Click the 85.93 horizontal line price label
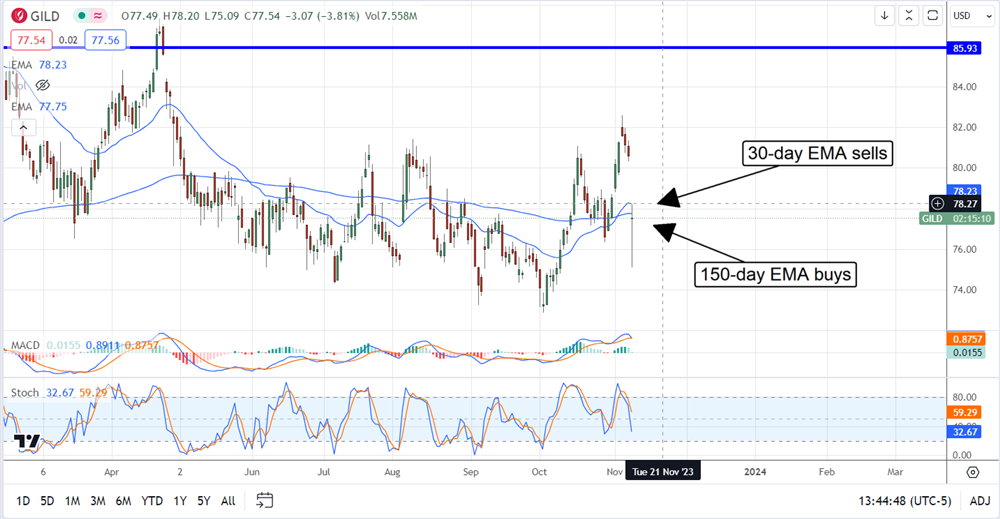The image size is (1000, 519). (x=965, y=48)
